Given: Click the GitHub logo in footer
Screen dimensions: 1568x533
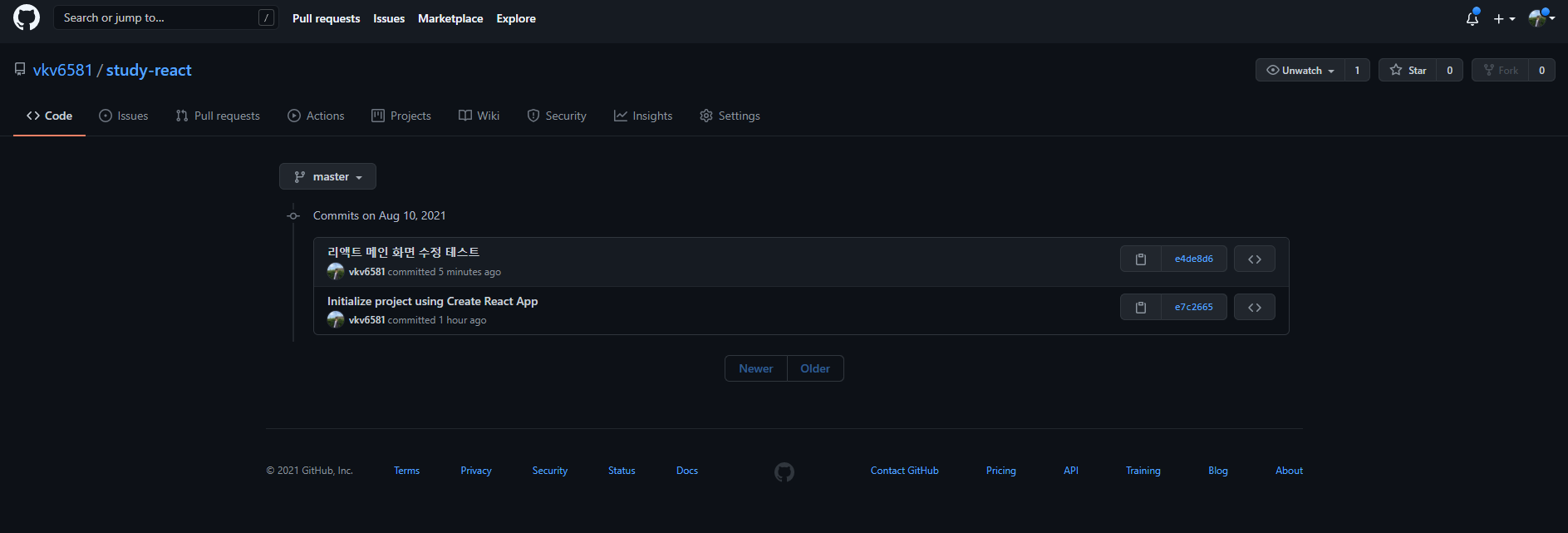Looking at the screenshot, I should 784,472.
